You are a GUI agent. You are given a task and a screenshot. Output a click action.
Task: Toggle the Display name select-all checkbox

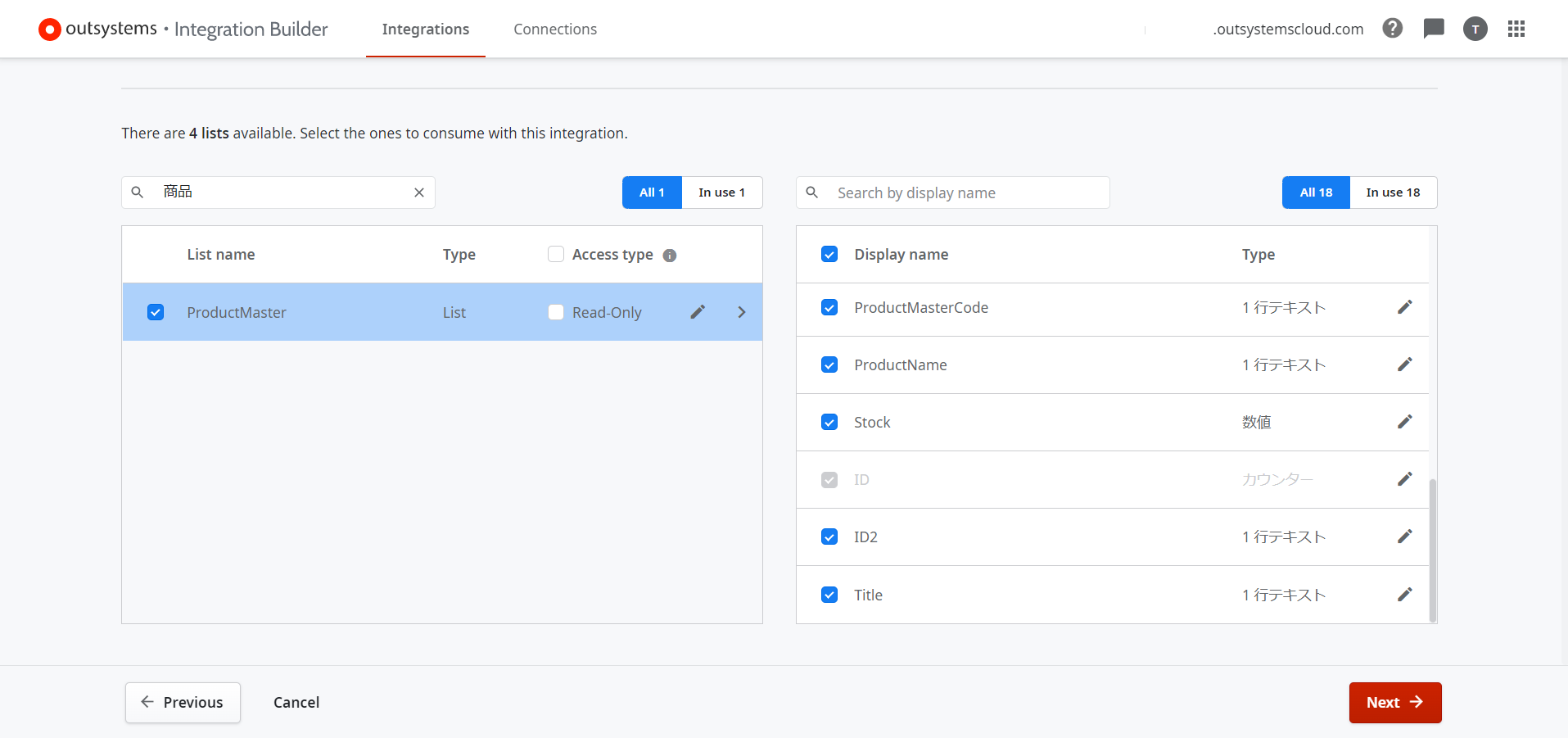pos(829,254)
